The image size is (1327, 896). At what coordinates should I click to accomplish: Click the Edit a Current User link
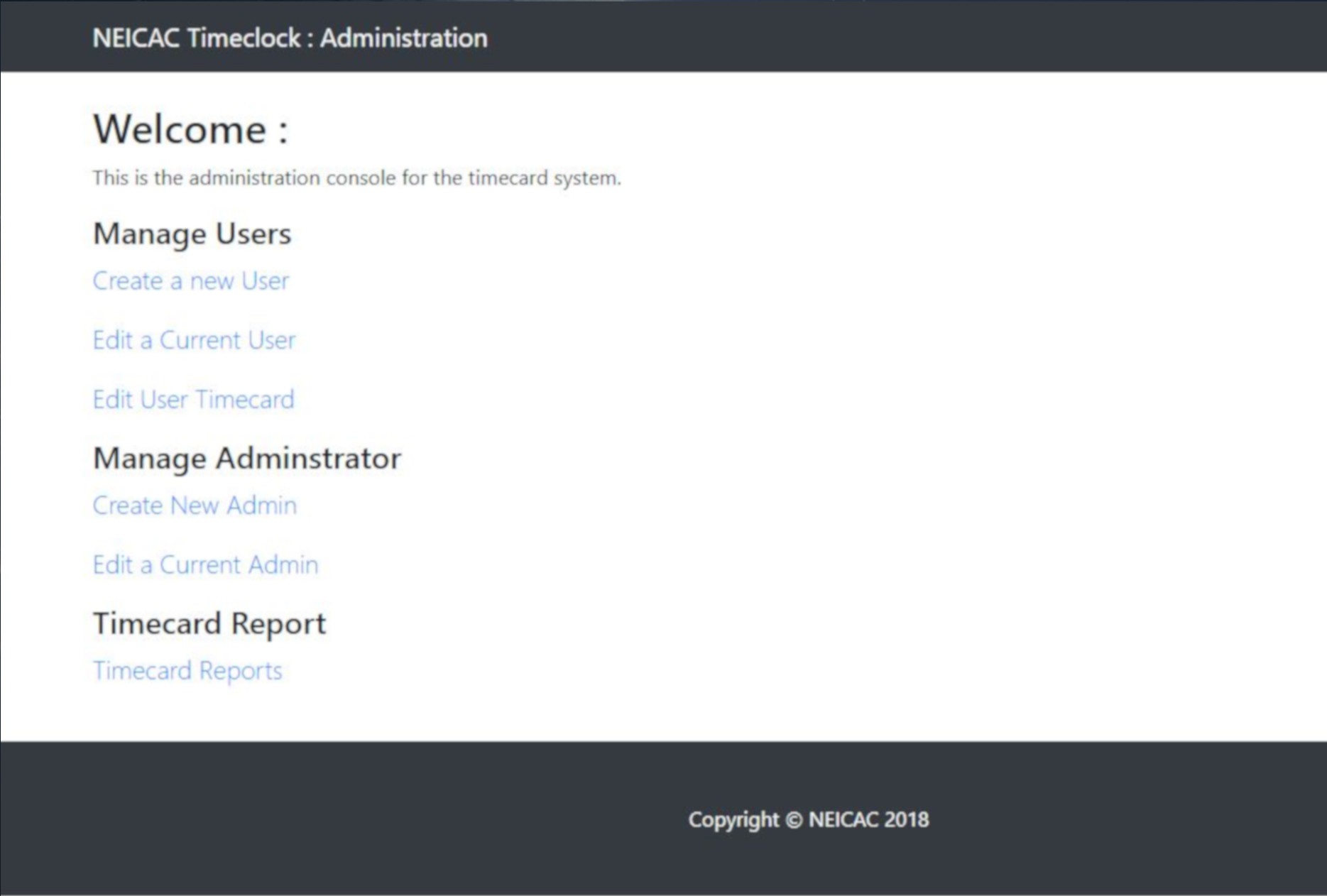194,341
